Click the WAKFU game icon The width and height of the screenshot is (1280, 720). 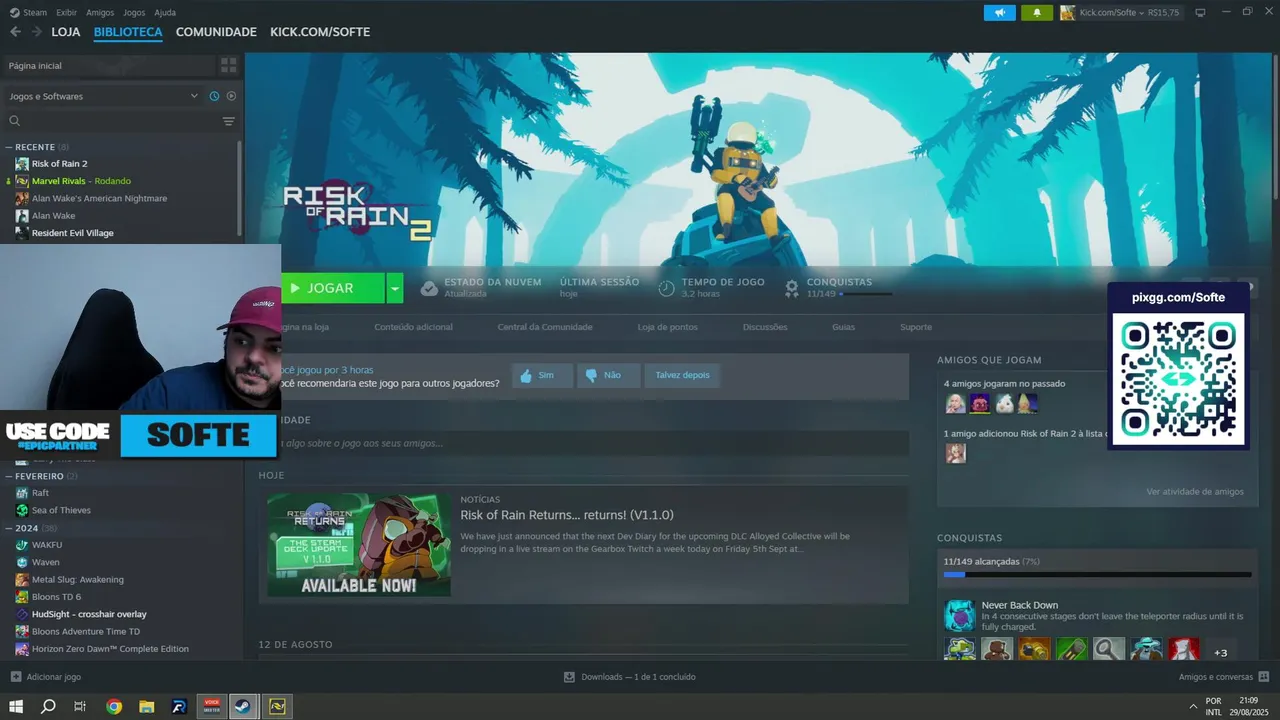click(22, 545)
